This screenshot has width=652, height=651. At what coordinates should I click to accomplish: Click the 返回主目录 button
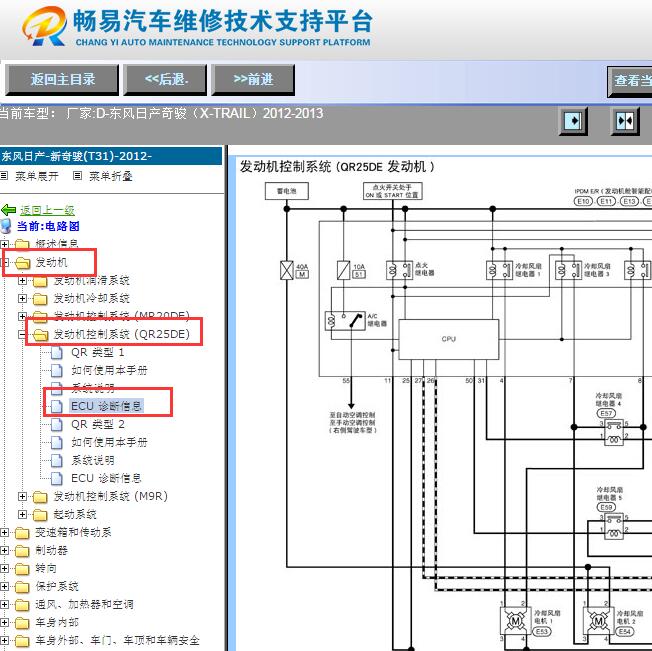pos(62,79)
